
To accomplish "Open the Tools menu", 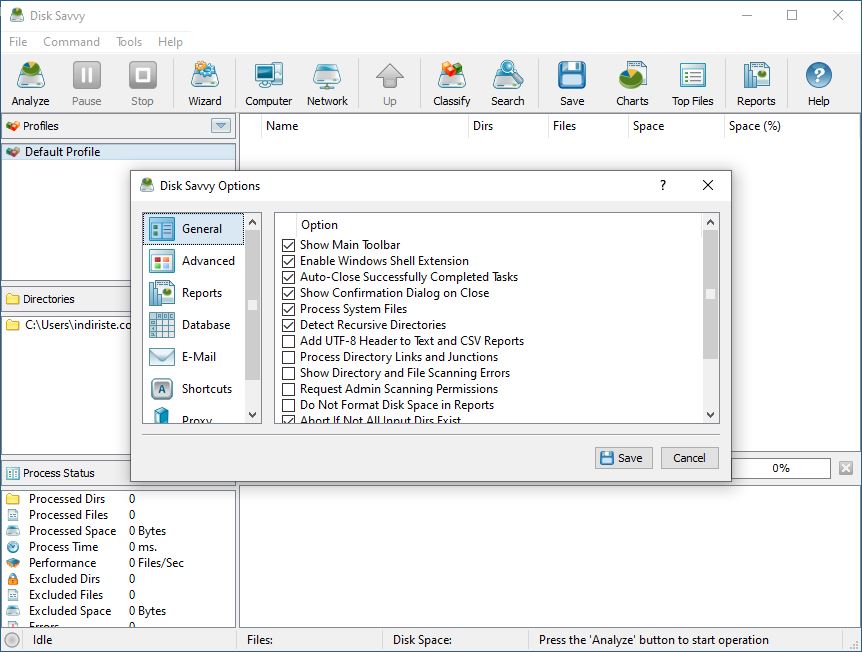I will (129, 42).
